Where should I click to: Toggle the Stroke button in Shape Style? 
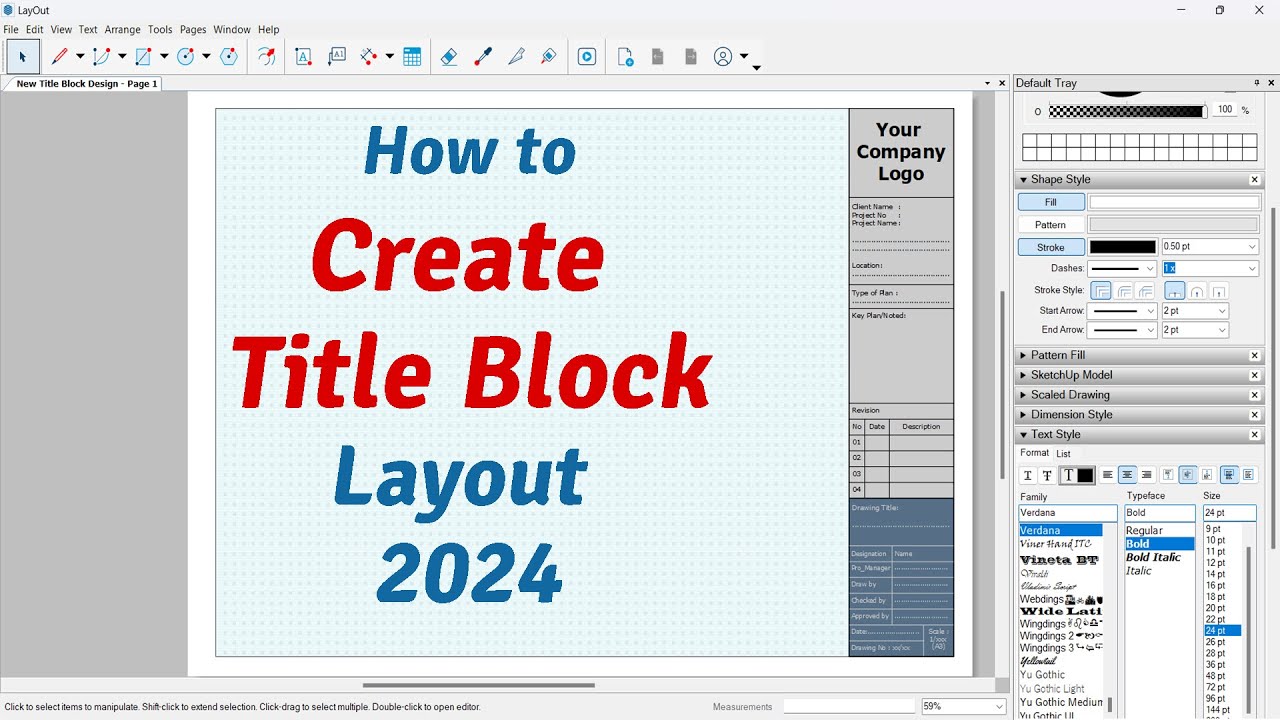tap(1051, 247)
